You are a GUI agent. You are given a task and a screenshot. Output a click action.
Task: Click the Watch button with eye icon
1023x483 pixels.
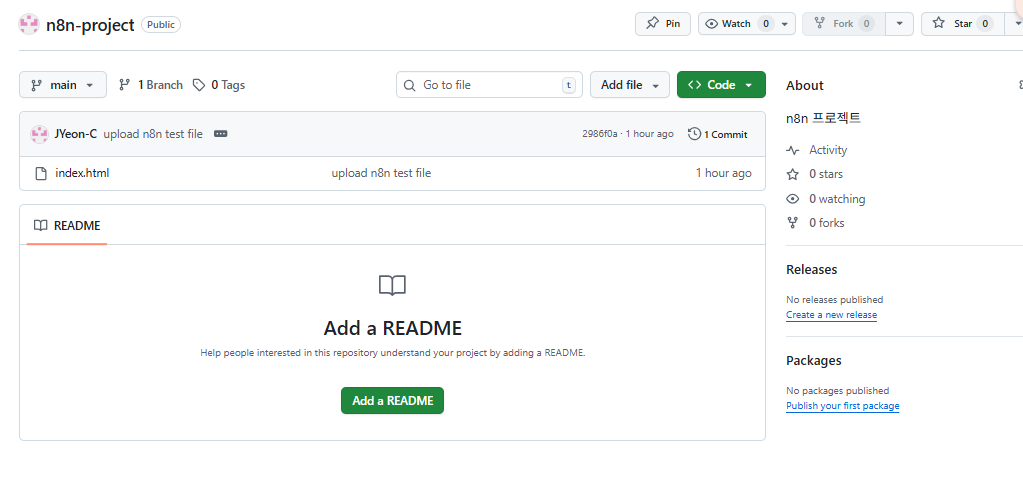pyautogui.click(x=736, y=23)
